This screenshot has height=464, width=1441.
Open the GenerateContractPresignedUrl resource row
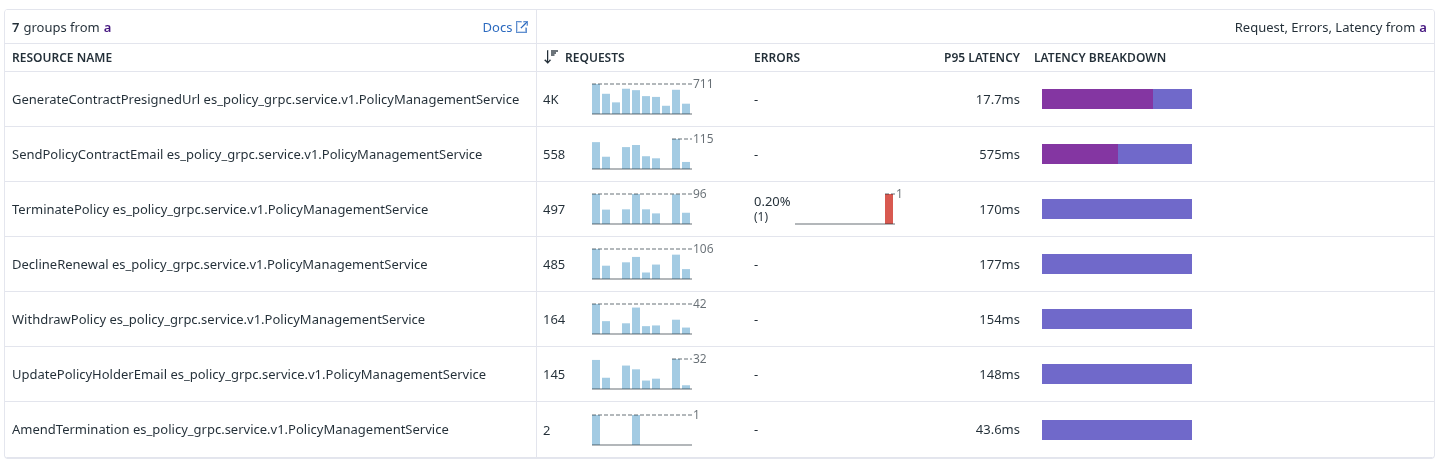click(265, 100)
